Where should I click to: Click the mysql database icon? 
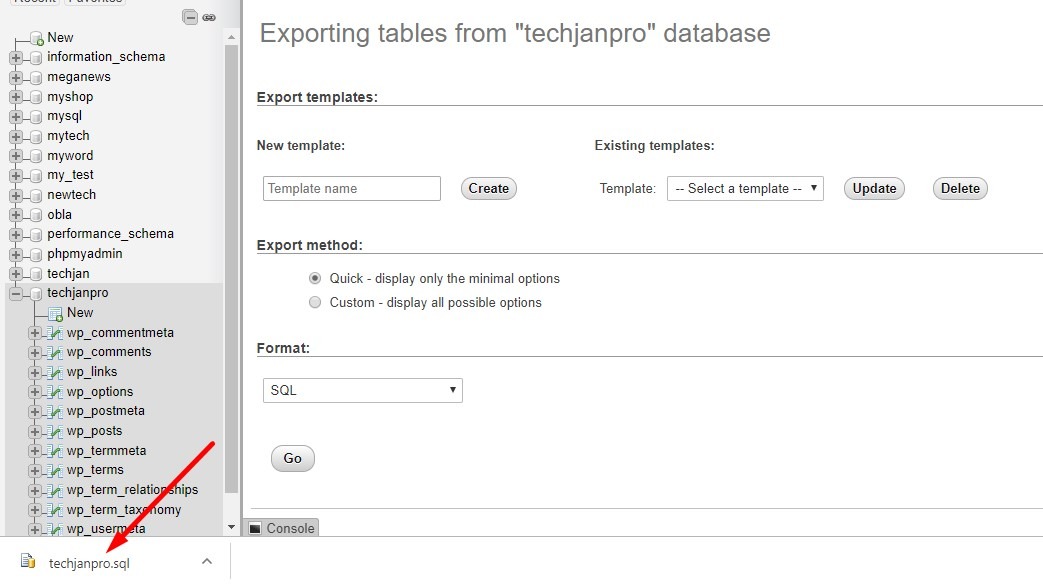click(x=36, y=116)
